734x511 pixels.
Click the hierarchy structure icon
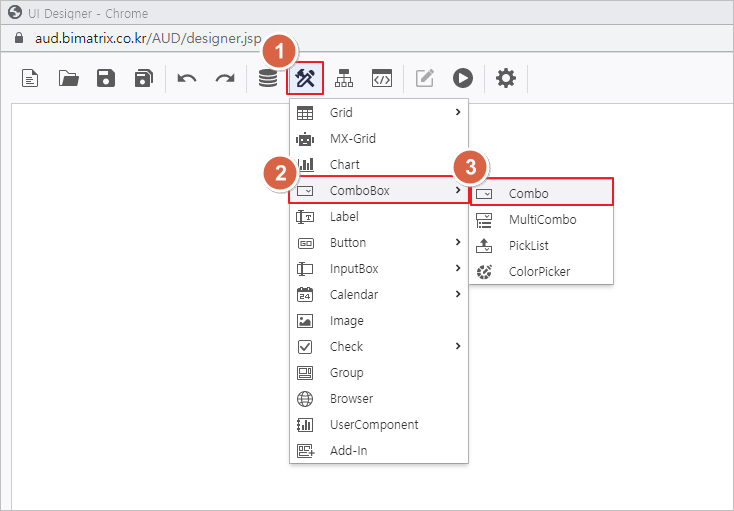[x=344, y=78]
